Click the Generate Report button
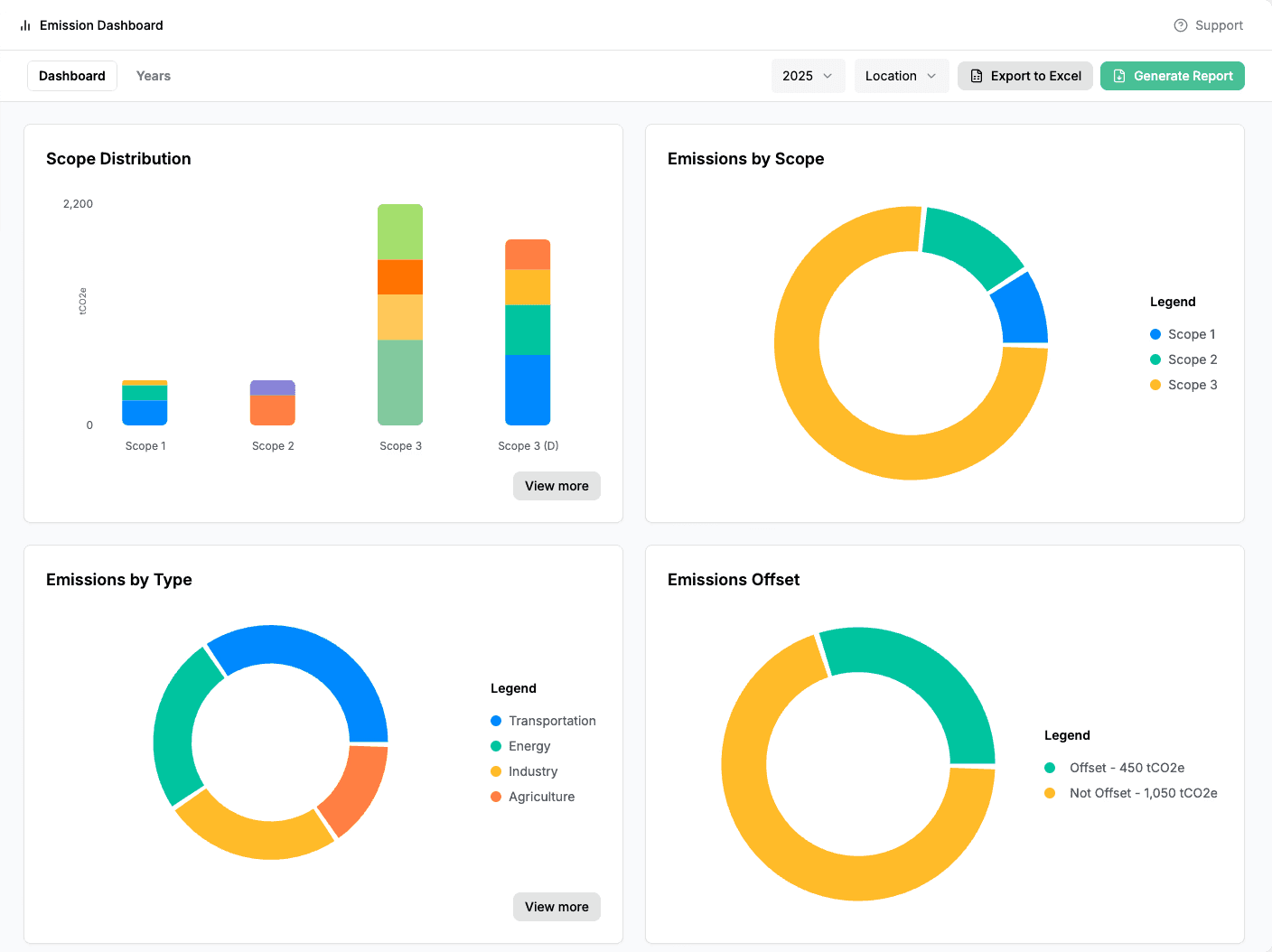This screenshot has width=1272, height=952. click(1173, 76)
